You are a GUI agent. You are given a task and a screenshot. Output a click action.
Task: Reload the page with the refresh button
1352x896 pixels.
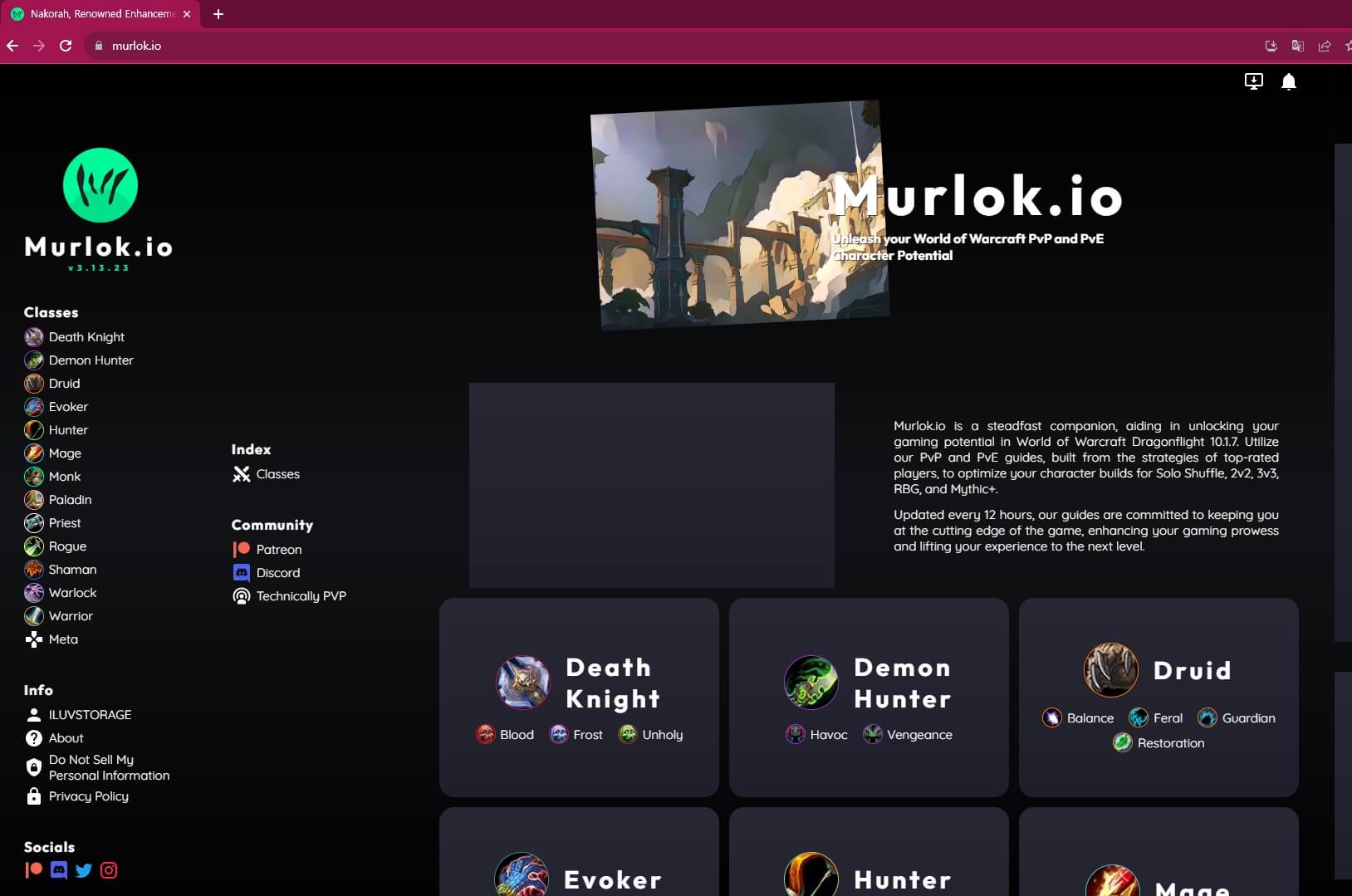pos(66,46)
